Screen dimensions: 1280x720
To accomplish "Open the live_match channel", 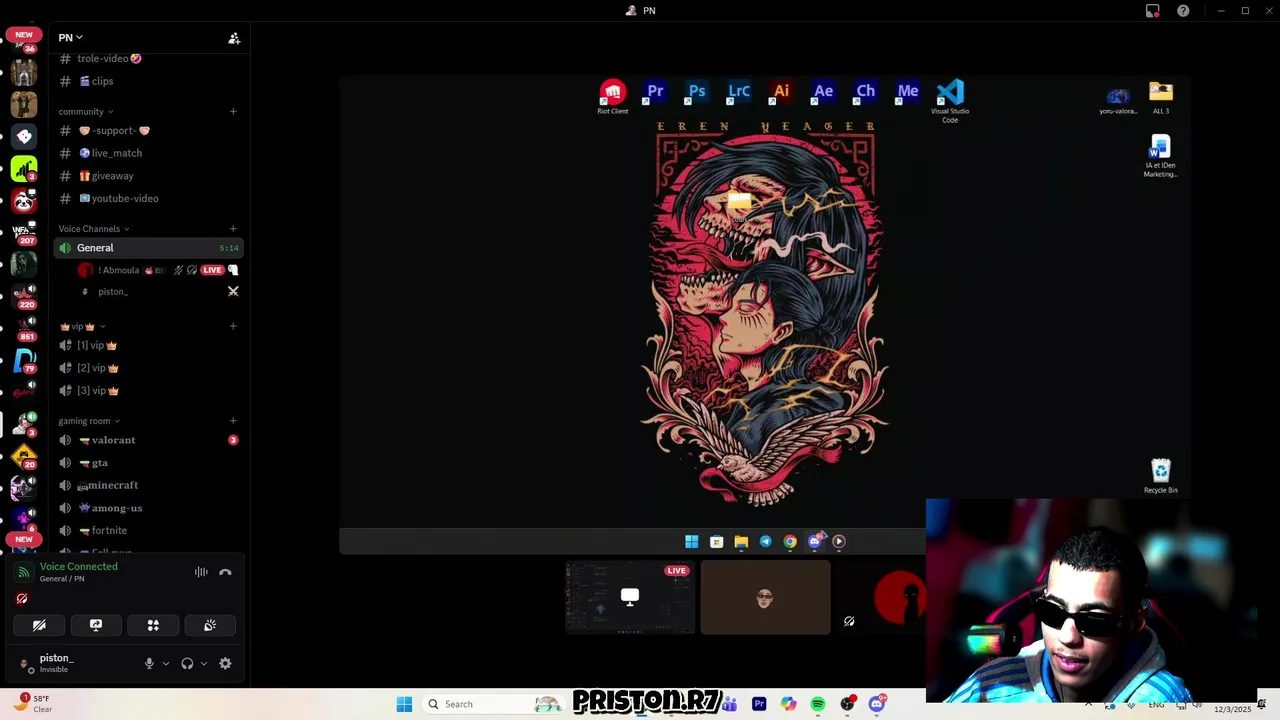I will pyautogui.click(x=148, y=153).
